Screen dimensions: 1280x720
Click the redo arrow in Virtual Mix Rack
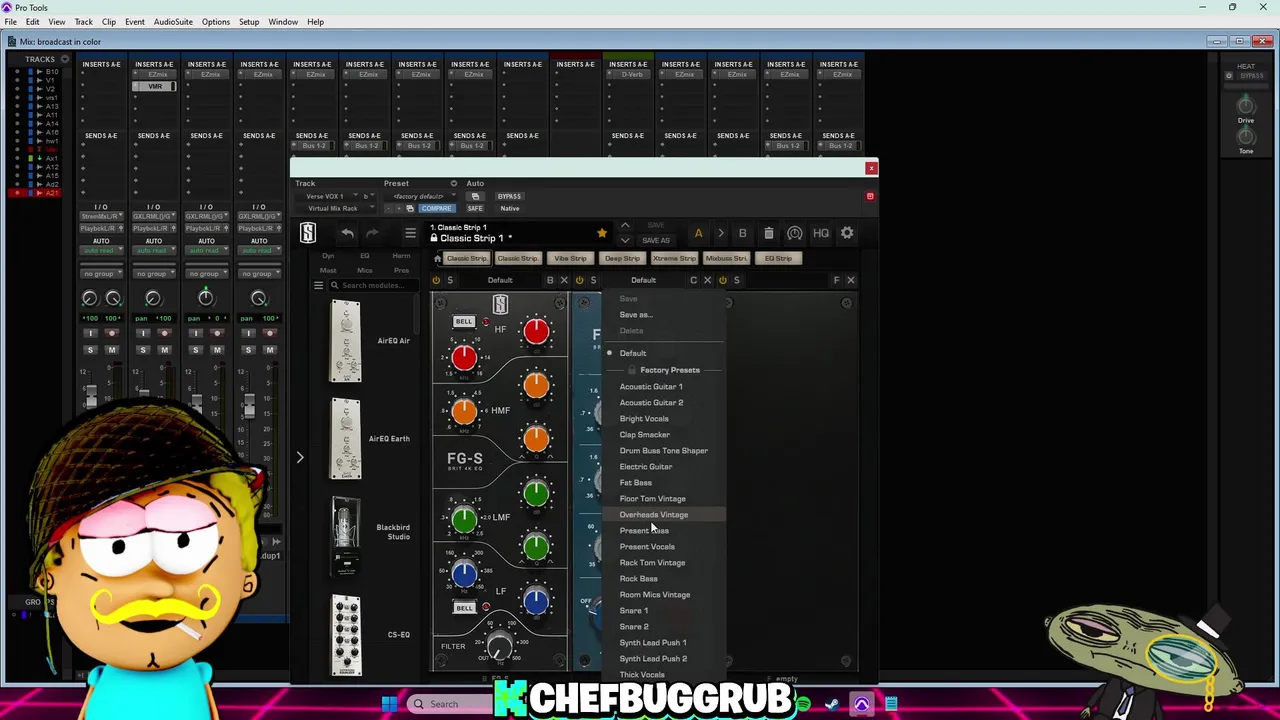pos(372,234)
